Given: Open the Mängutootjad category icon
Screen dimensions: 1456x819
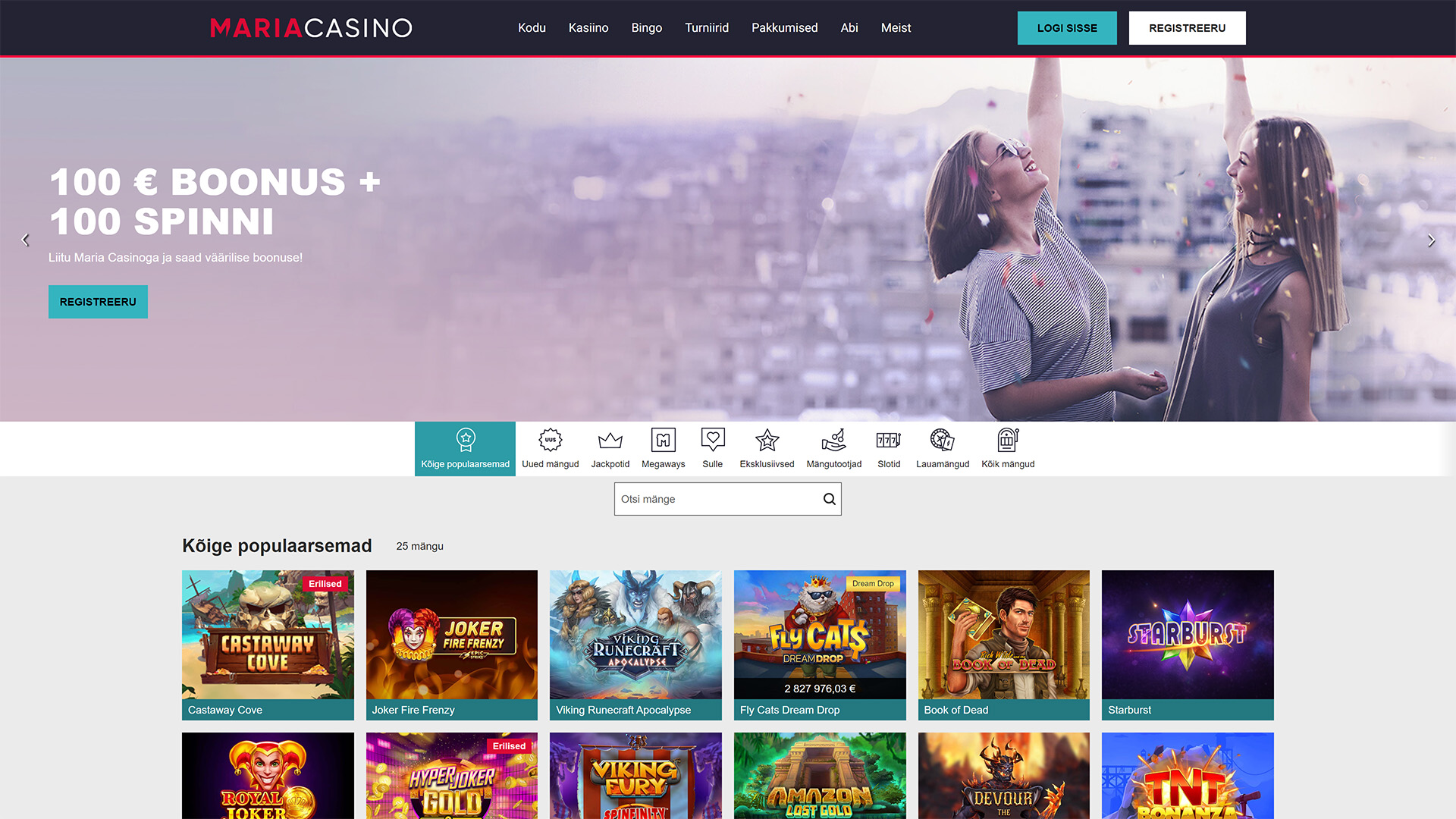Looking at the screenshot, I should point(833,440).
